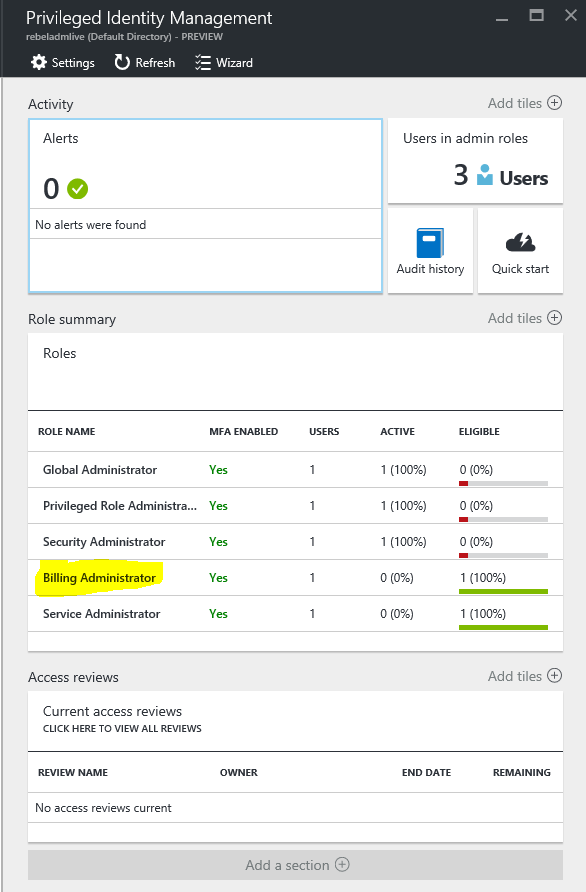Screen dimensions: 586x892
Task: Click active 1 (100%) for Global Administrator
Action: 403,470
